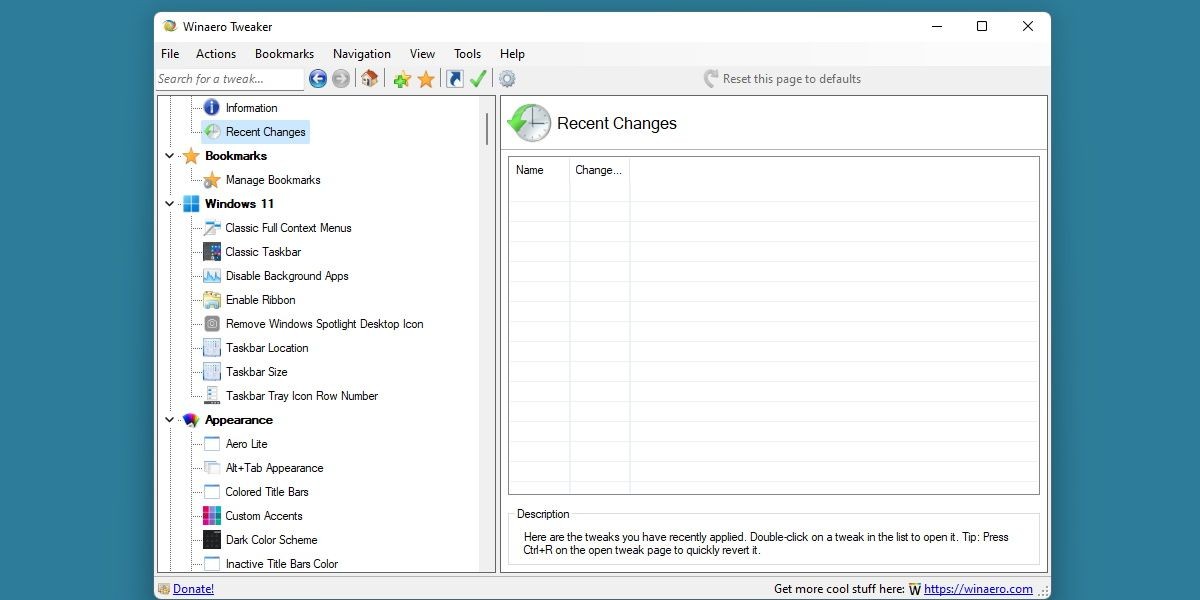This screenshot has width=1200, height=600.
Task: Click the Taskbar Size icon
Action: coord(212,372)
